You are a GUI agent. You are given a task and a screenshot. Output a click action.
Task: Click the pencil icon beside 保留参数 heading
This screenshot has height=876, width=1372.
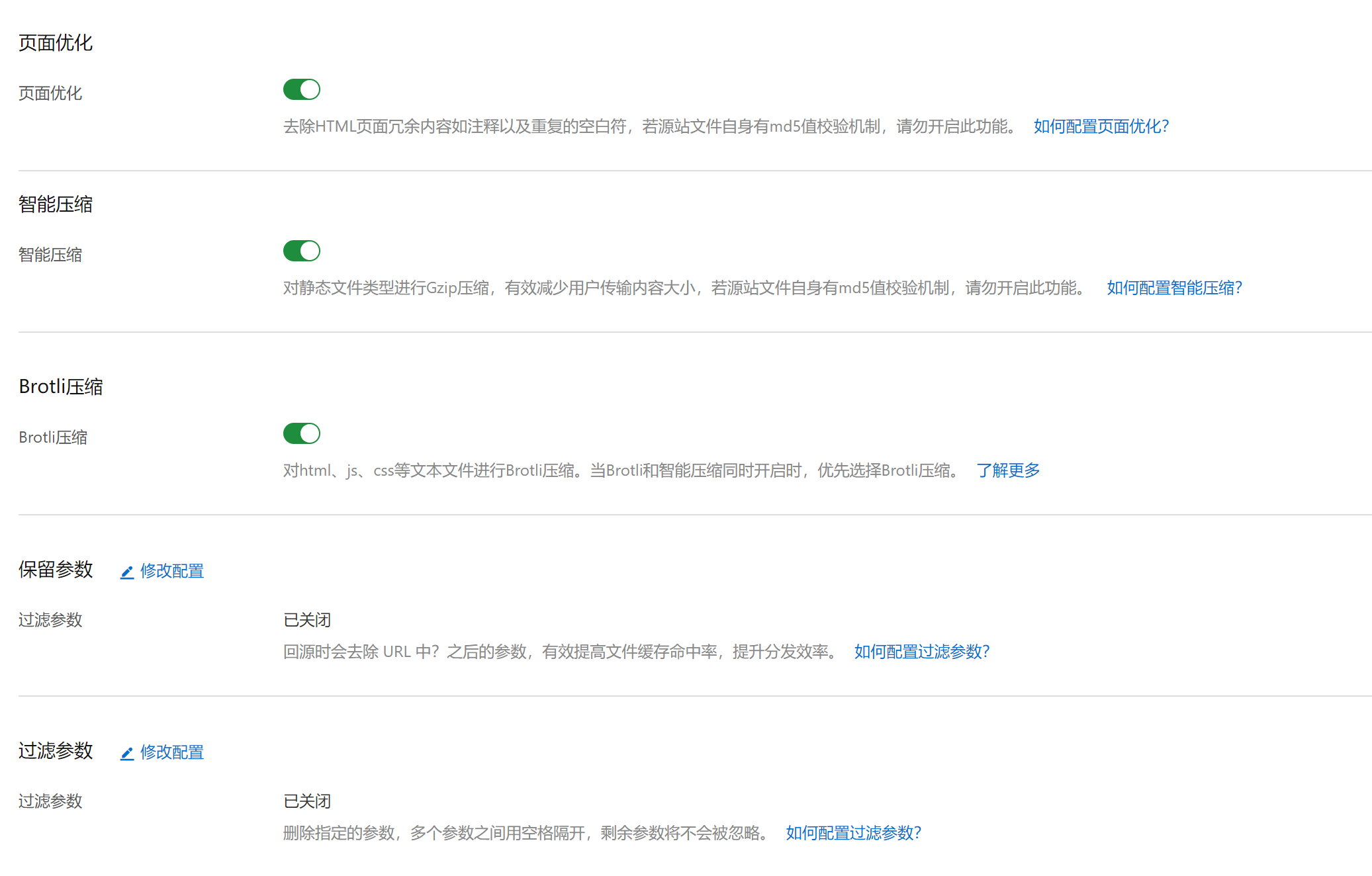pyautogui.click(x=127, y=572)
